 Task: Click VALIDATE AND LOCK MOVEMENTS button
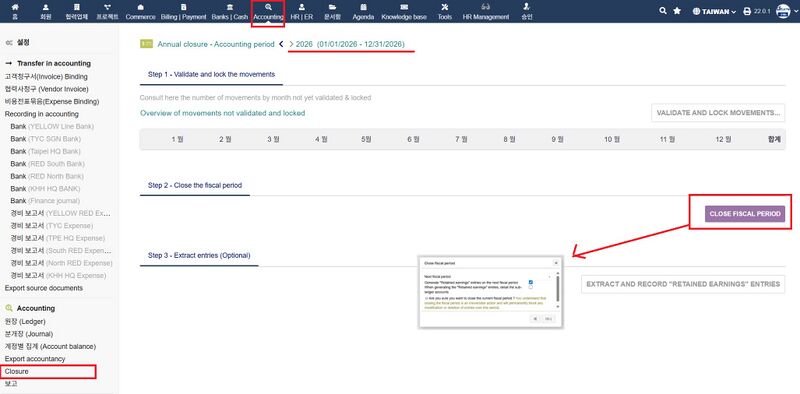pos(718,113)
